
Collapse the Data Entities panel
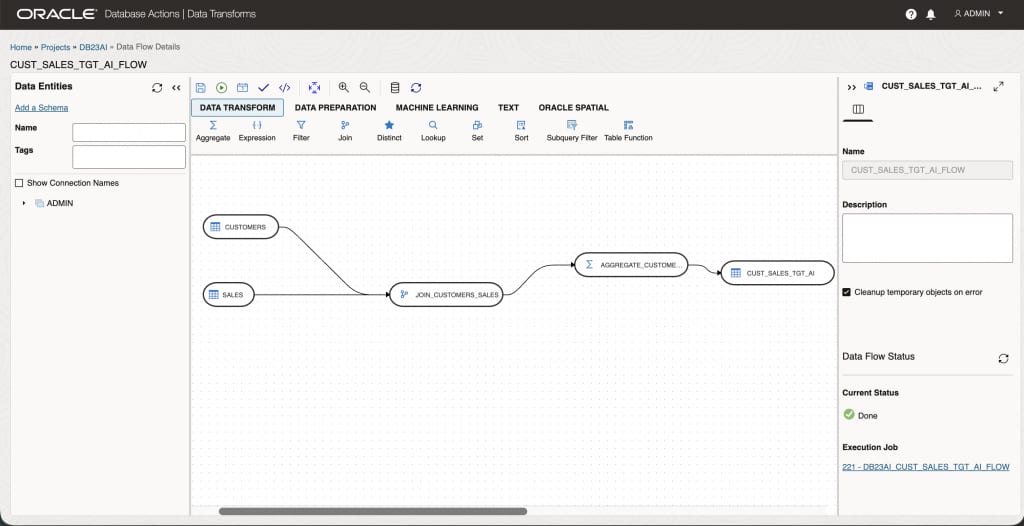(x=176, y=88)
